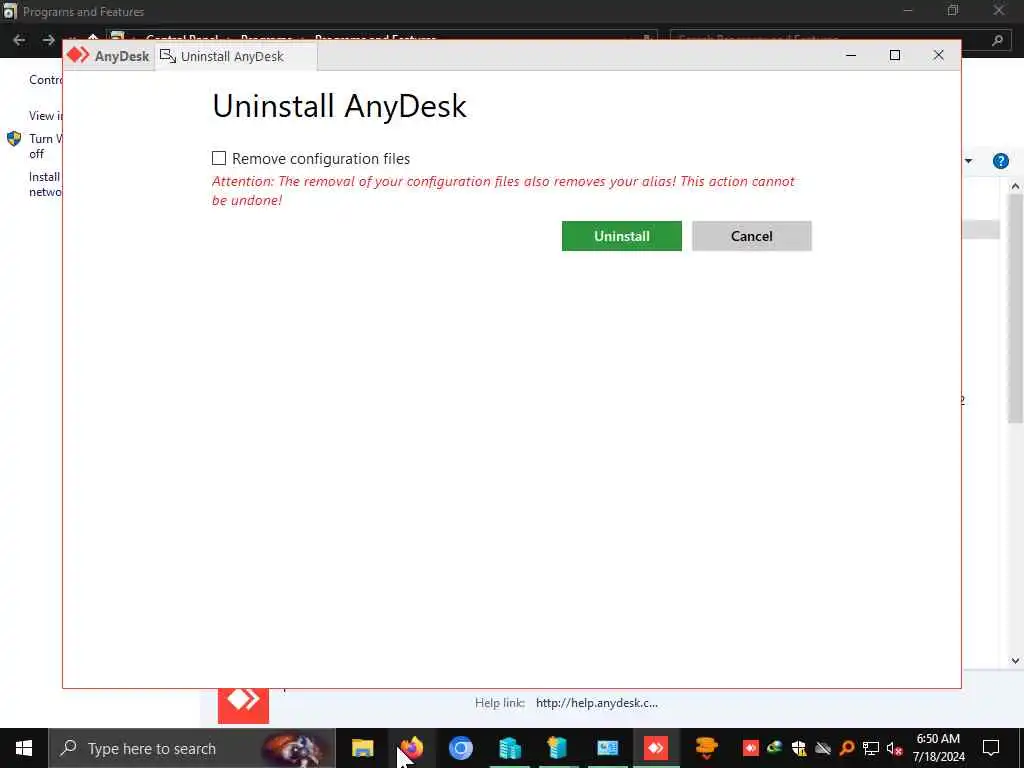Screen dimensions: 1024x768
Task: Click the search magnifier in Programs and Features
Action: point(997,40)
